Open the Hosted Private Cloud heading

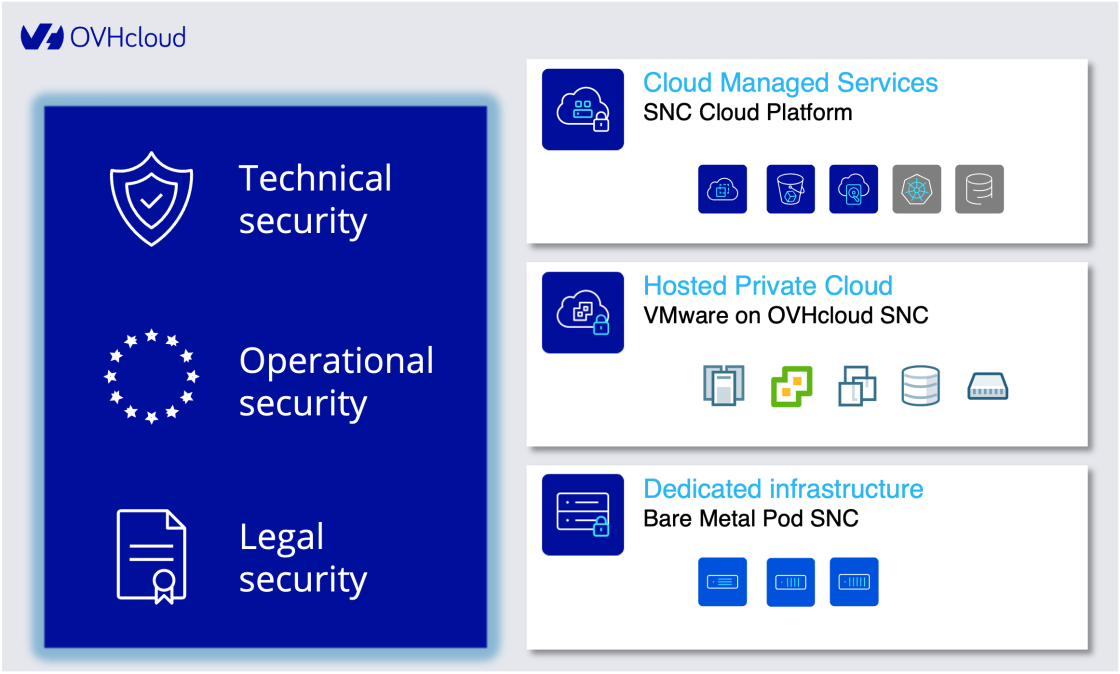click(768, 286)
